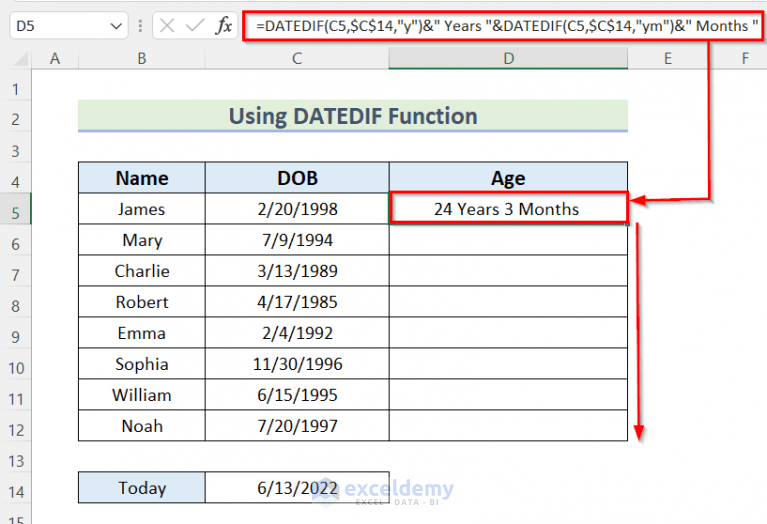The width and height of the screenshot is (767, 524).
Task: Select column A header
Action: click(x=55, y=59)
